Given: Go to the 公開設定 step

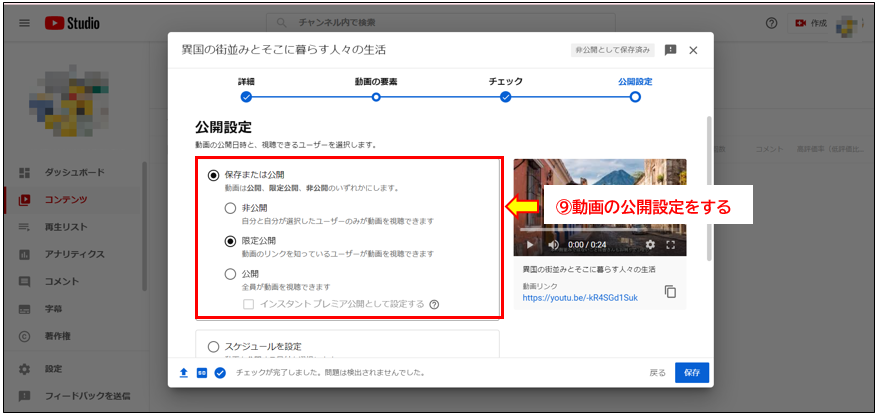Looking at the screenshot, I should pos(635,97).
